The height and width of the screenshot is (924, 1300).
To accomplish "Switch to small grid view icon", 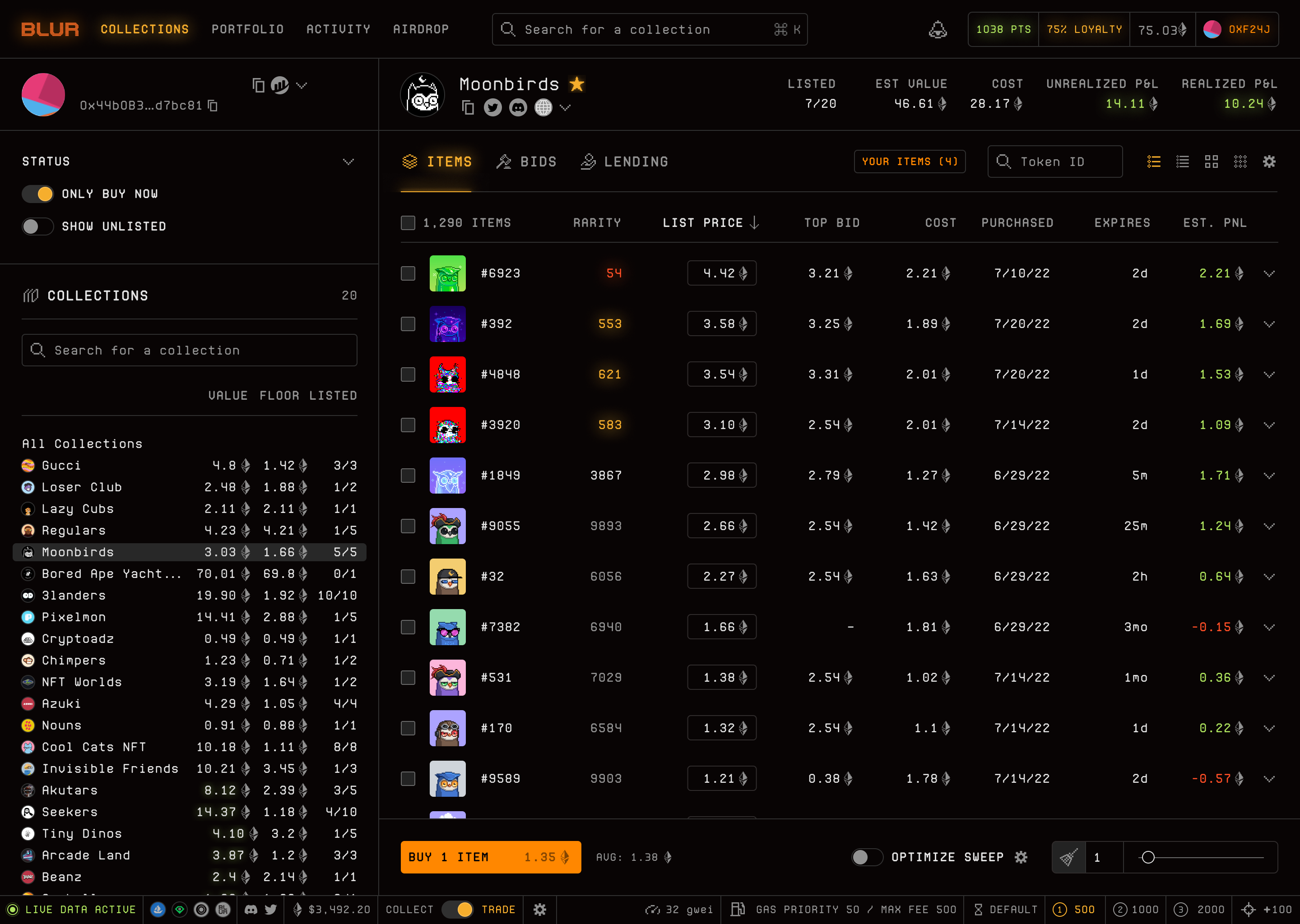I will (1240, 162).
